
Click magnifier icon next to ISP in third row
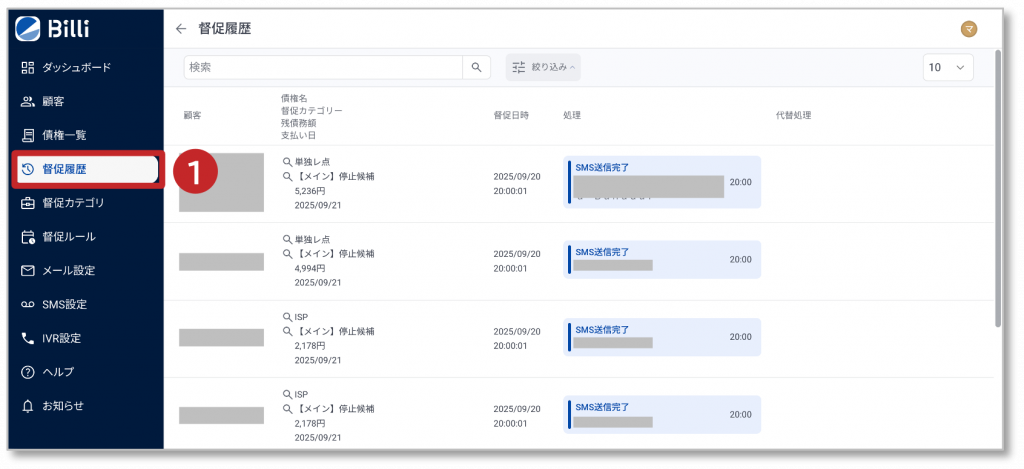click(x=287, y=317)
